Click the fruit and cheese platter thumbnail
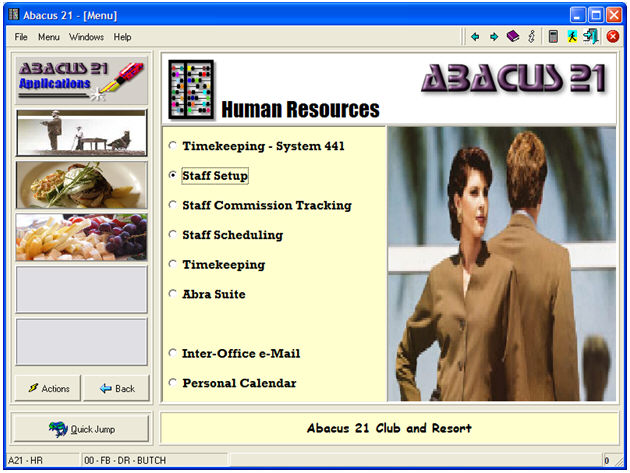The image size is (630, 473). (81, 238)
